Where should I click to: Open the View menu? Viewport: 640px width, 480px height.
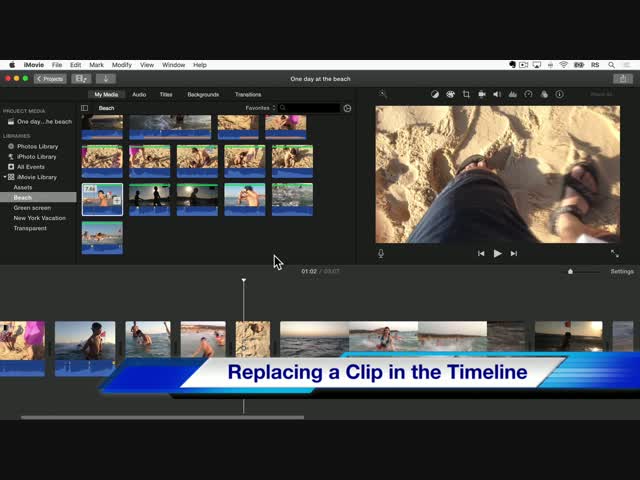click(x=147, y=65)
